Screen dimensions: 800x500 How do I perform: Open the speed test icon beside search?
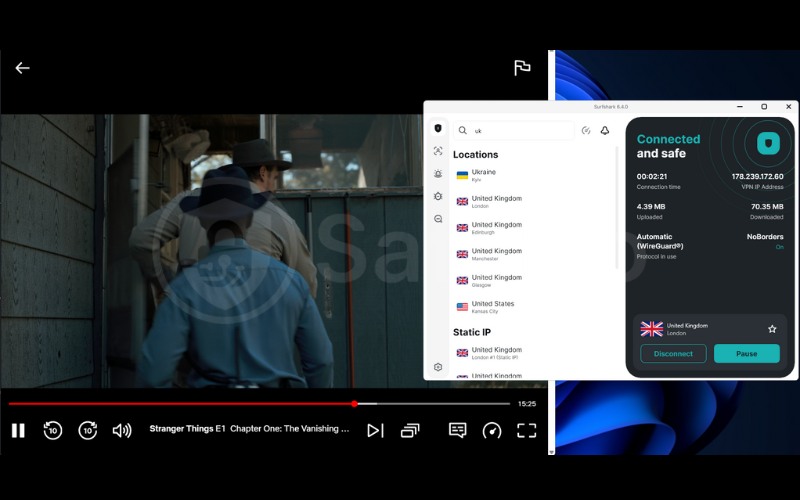click(586, 131)
